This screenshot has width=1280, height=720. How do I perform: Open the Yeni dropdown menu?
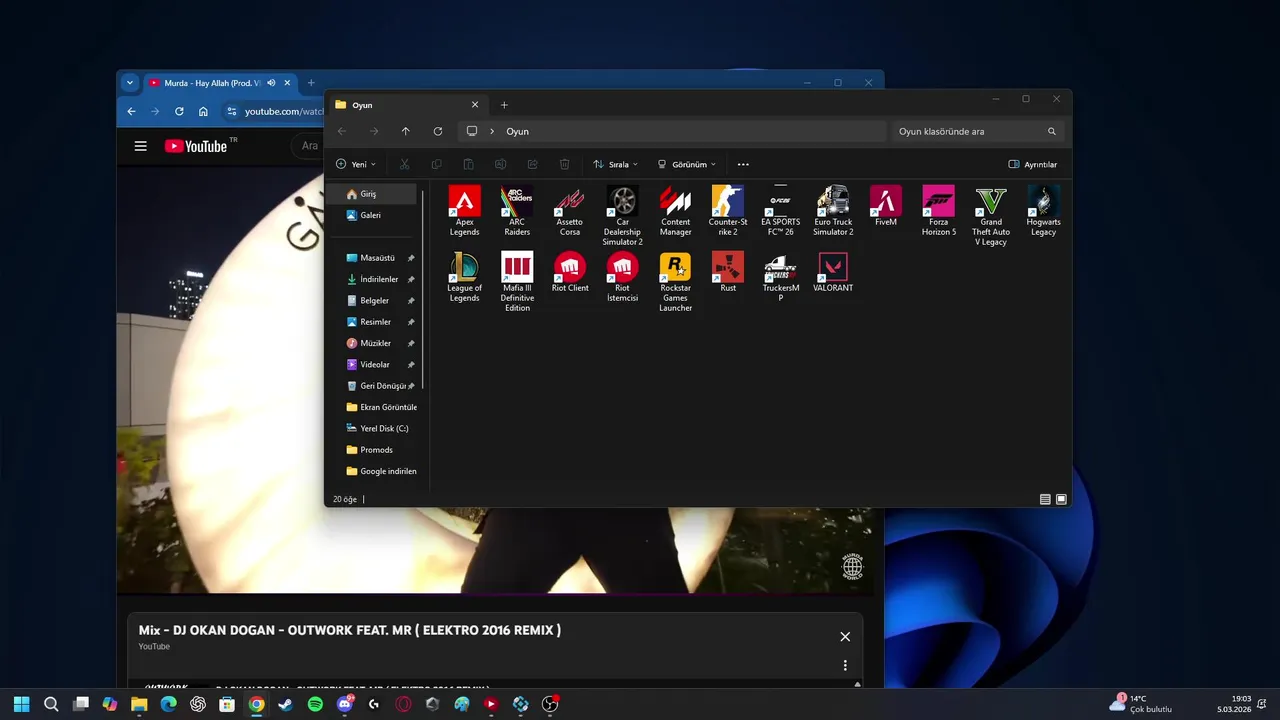coord(356,164)
